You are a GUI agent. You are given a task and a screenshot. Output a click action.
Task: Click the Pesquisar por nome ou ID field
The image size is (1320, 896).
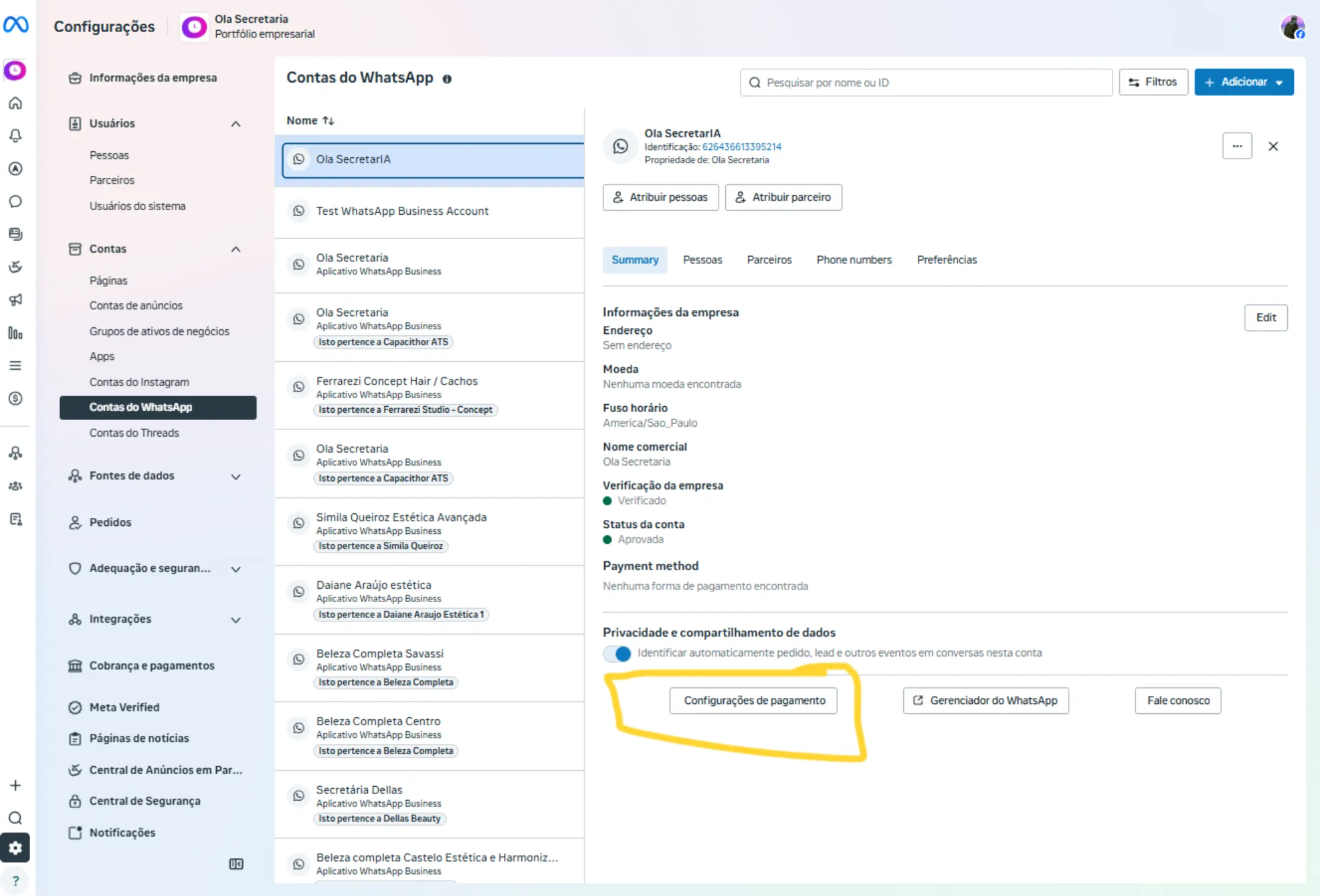click(926, 82)
